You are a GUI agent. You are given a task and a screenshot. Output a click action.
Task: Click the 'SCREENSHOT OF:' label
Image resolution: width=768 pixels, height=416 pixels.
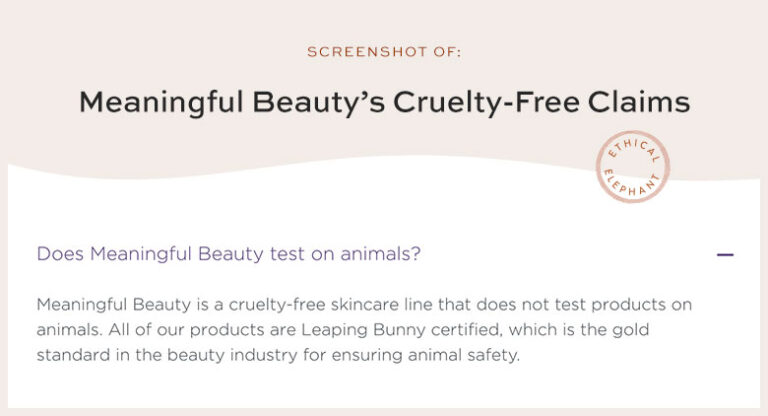pyautogui.click(x=384, y=51)
